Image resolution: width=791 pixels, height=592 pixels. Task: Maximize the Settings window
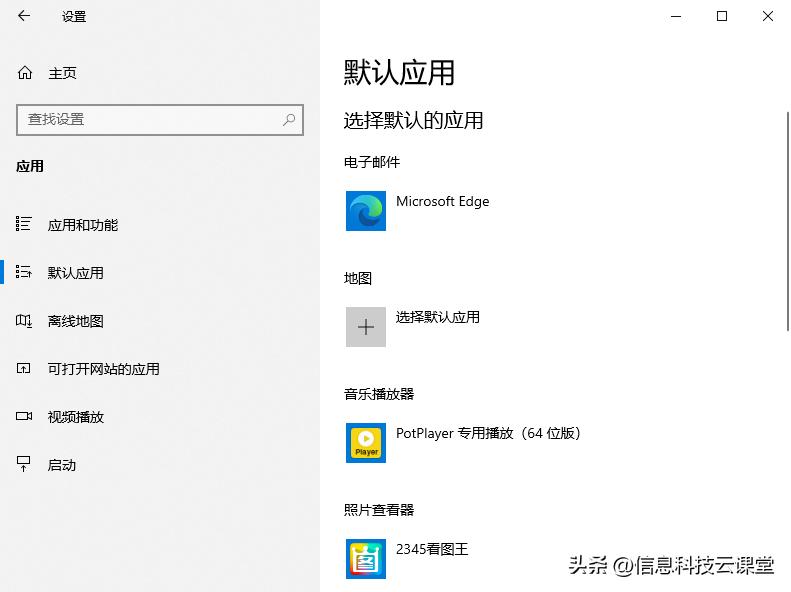[x=722, y=16]
